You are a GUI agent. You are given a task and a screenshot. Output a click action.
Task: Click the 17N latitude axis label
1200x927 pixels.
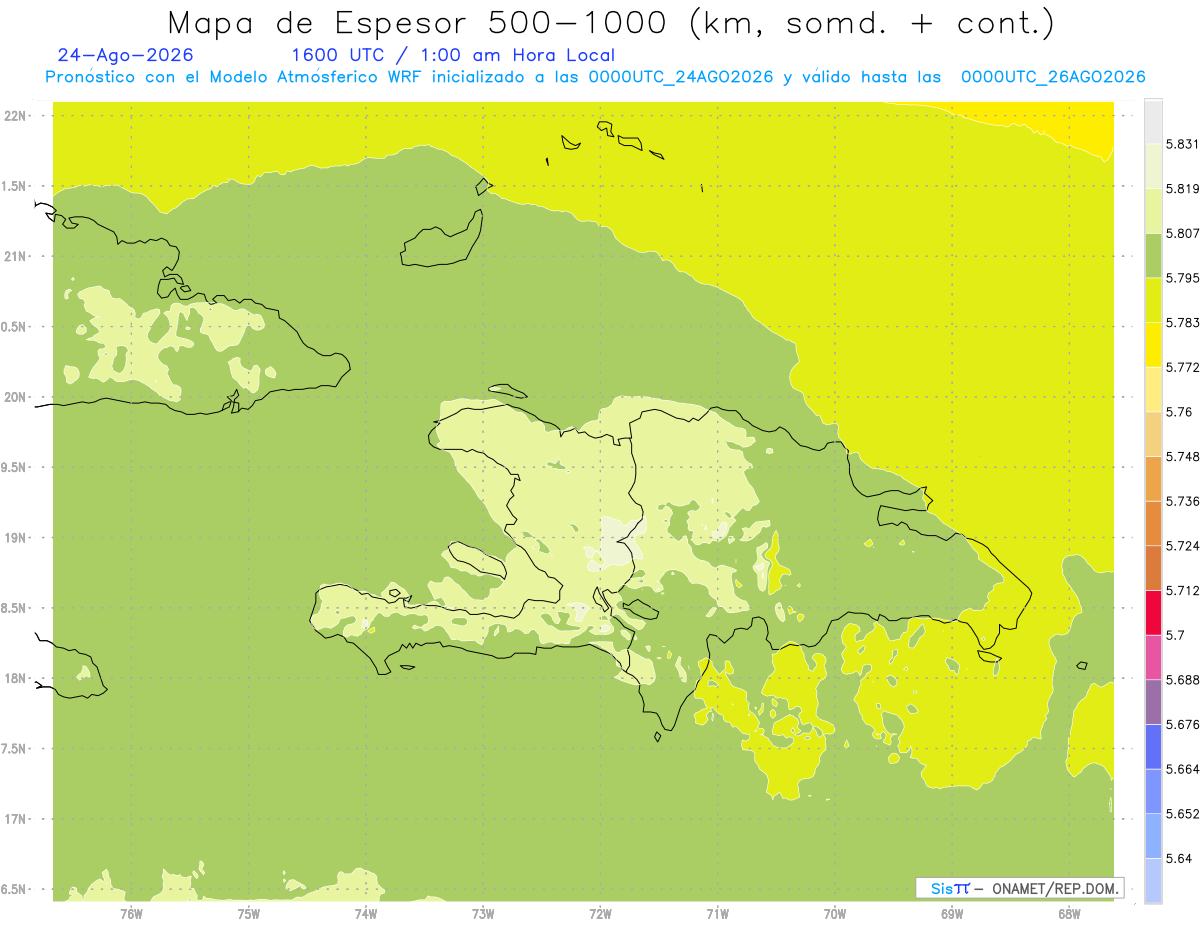point(16,819)
